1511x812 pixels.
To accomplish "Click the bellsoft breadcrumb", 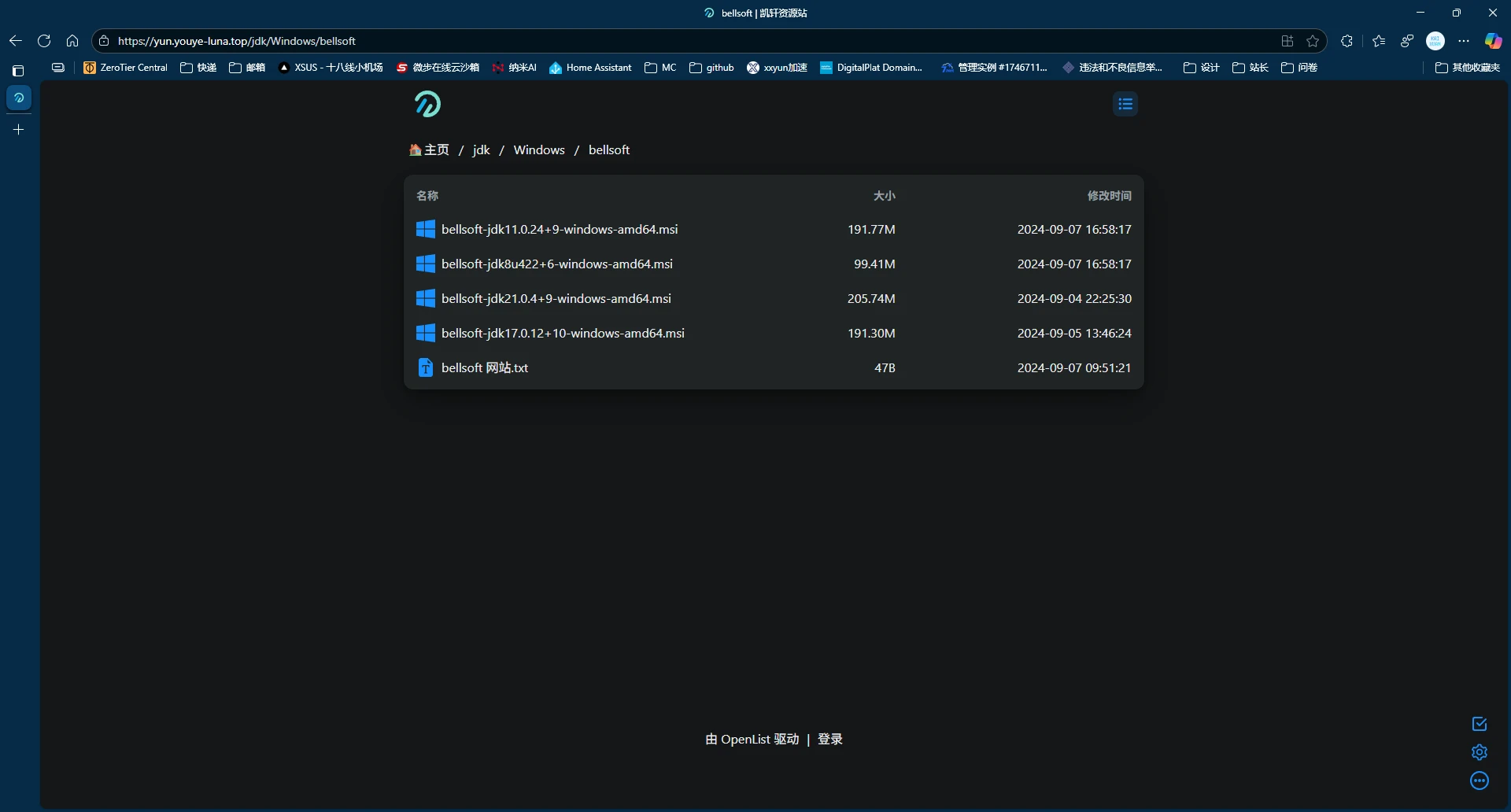I will pyautogui.click(x=609, y=149).
